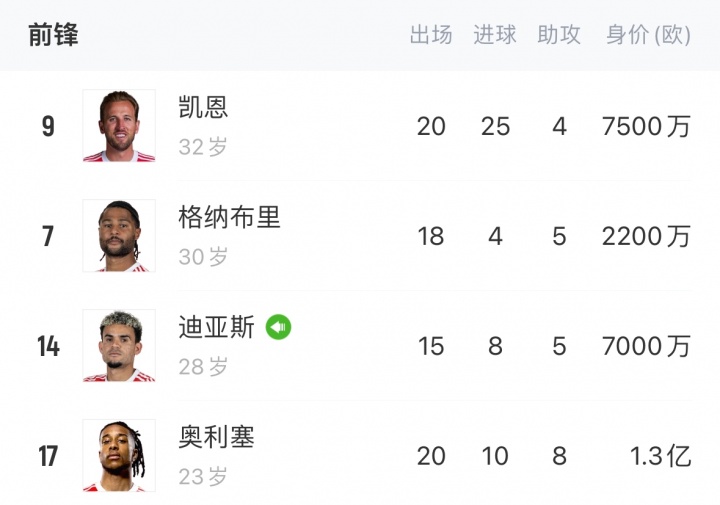The image size is (720, 505).
Task: Open 格纳布里's player photo
Action: pos(119,236)
